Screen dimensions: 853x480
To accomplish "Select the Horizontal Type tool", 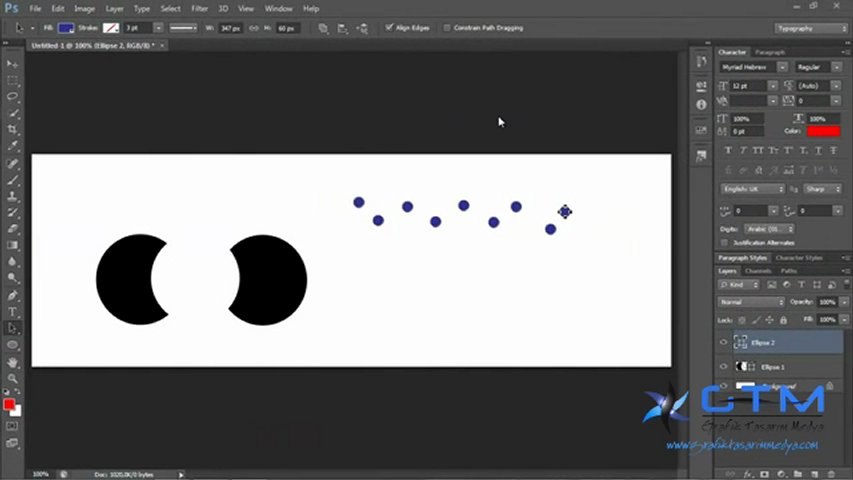I will coord(12,312).
